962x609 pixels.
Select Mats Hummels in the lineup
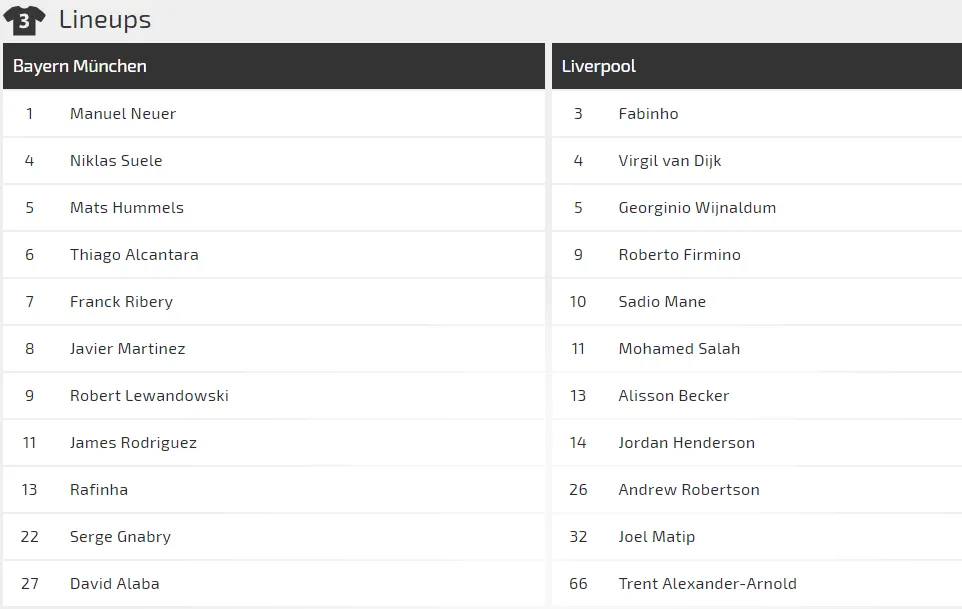point(127,208)
